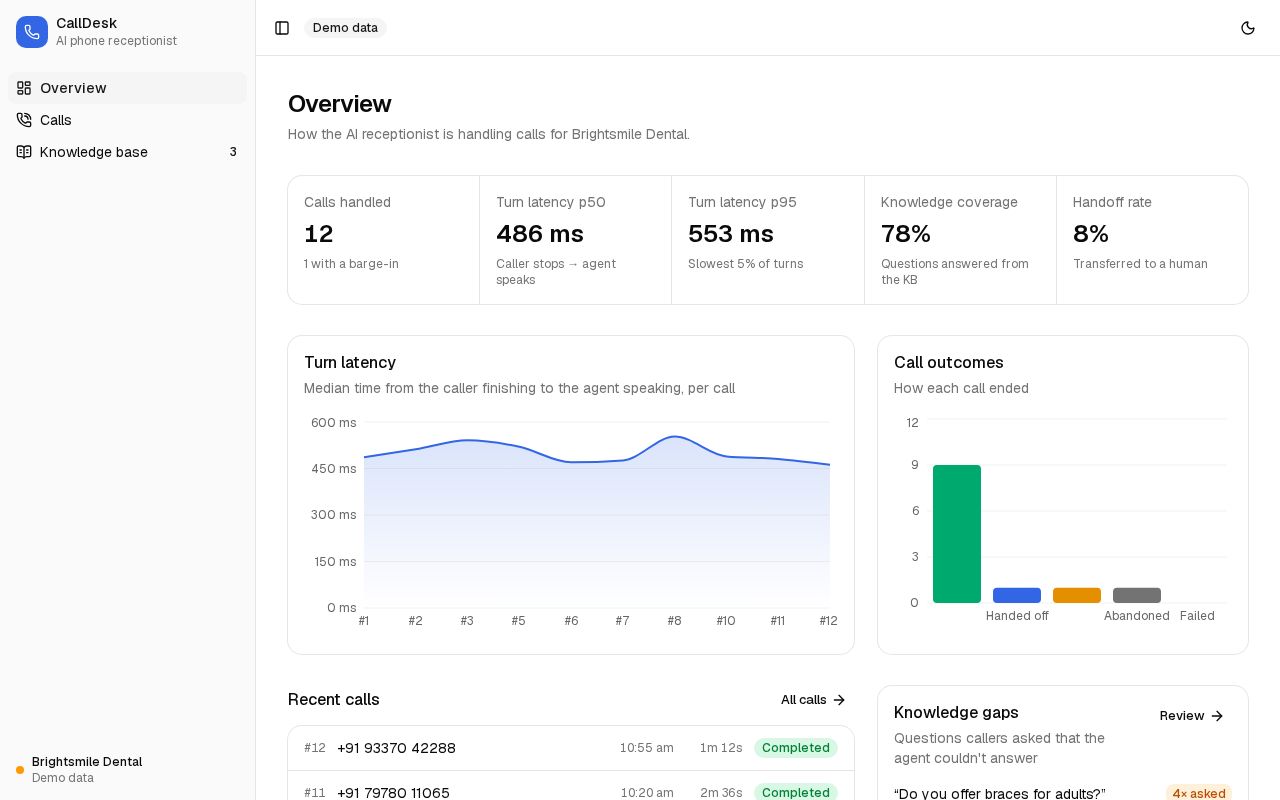Click the arrow icon next to Review
Screen dimensions: 1280x800
coord(1217,716)
